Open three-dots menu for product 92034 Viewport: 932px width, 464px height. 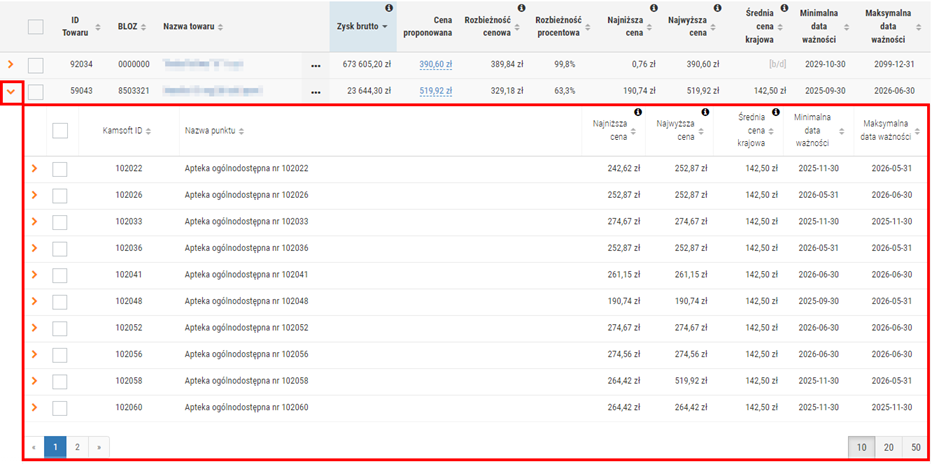[x=316, y=66]
